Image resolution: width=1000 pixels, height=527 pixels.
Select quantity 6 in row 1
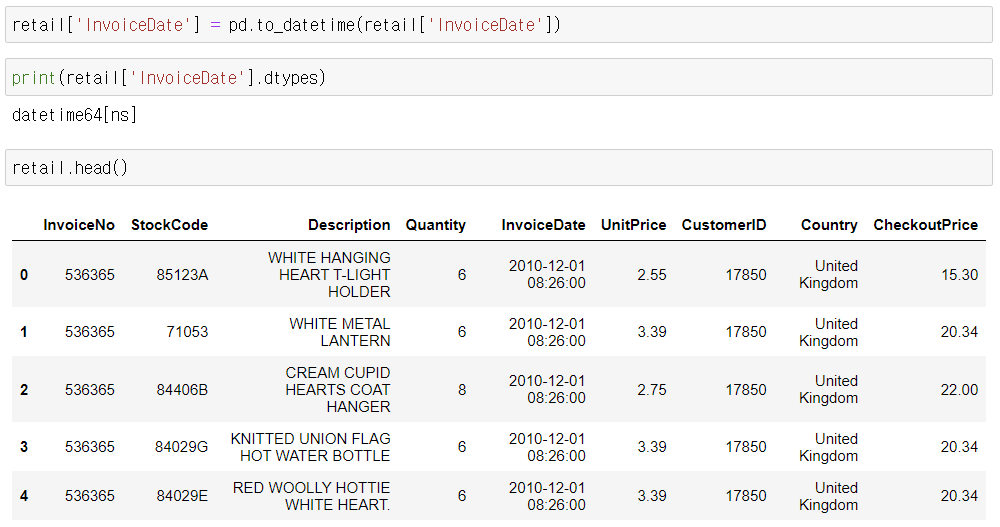click(462, 332)
